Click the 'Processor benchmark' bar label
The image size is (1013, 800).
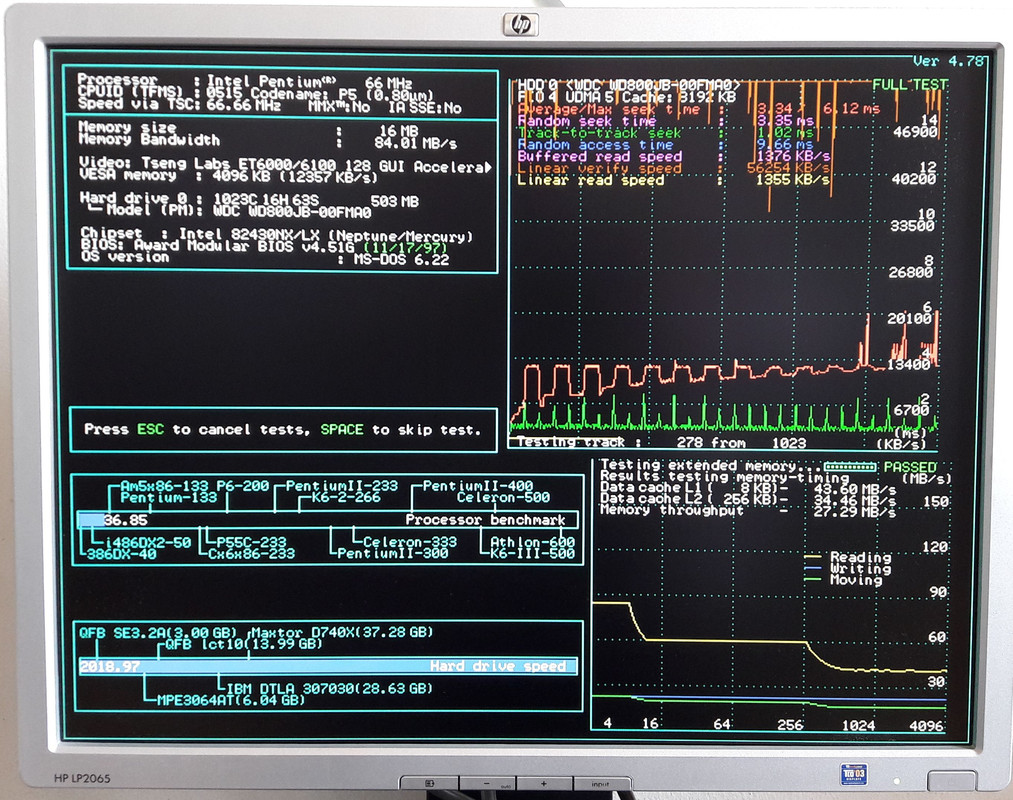click(485, 520)
